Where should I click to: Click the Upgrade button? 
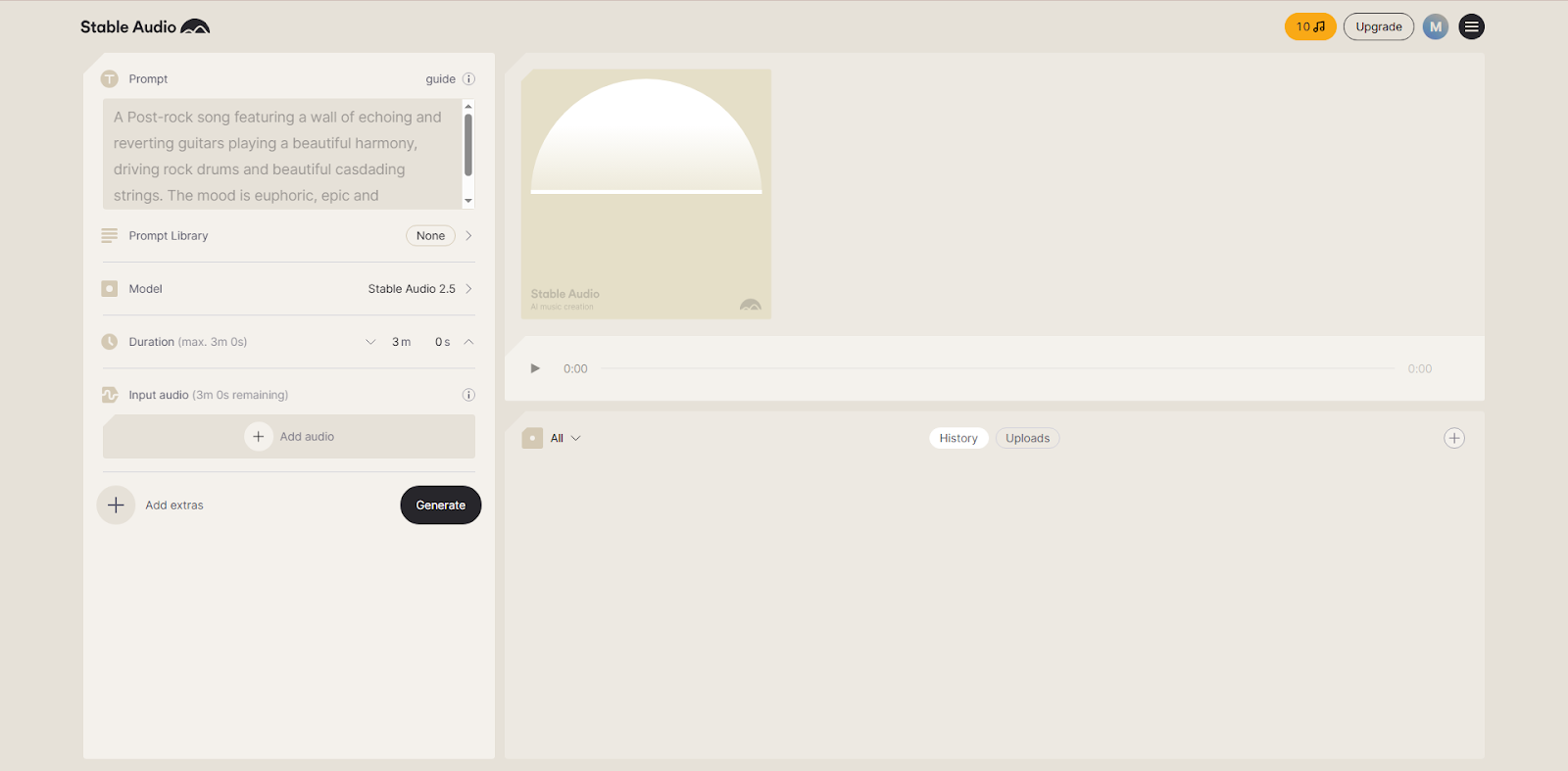coord(1378,27)
